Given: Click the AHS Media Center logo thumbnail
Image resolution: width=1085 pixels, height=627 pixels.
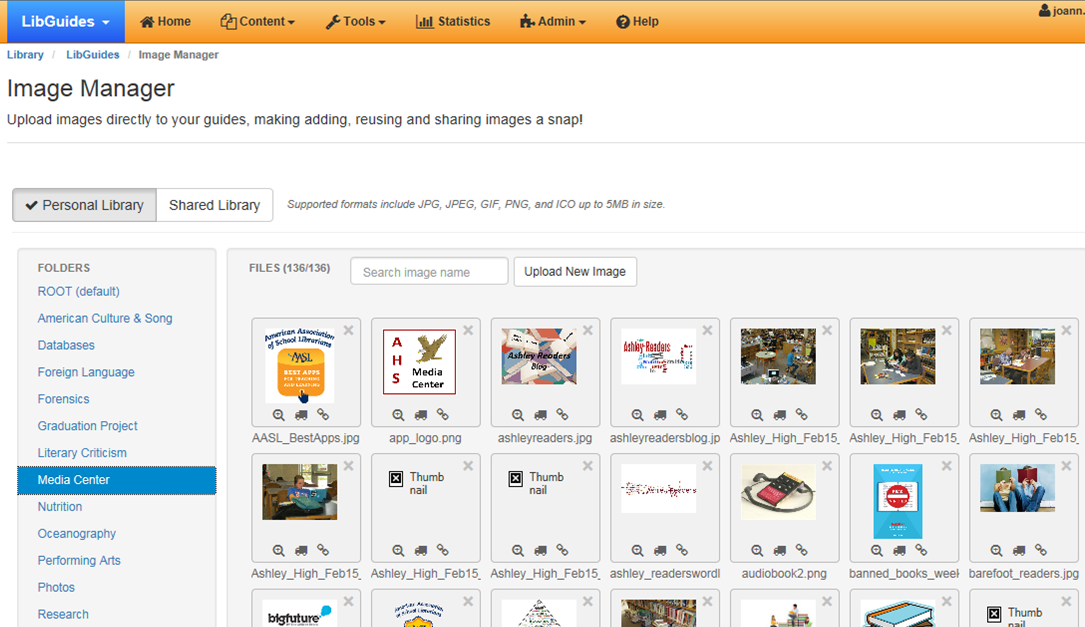Looking at the screenshot, I should point(419,362).
